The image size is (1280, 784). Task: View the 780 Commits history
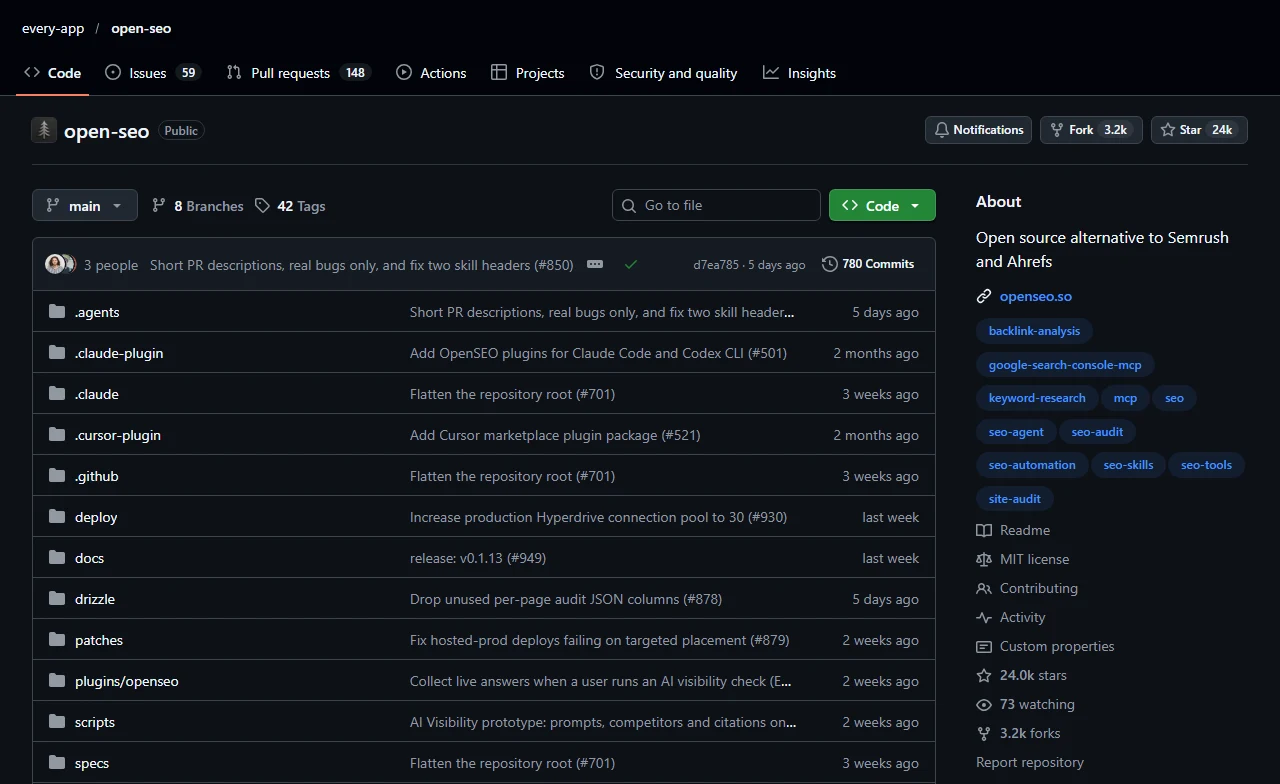(x=868, y=264)
